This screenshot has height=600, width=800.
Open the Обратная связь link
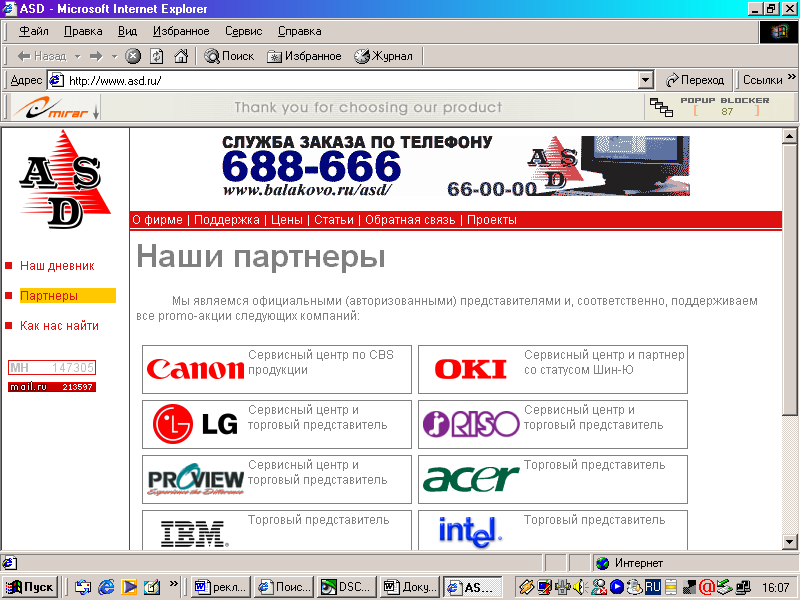(410, 220)
